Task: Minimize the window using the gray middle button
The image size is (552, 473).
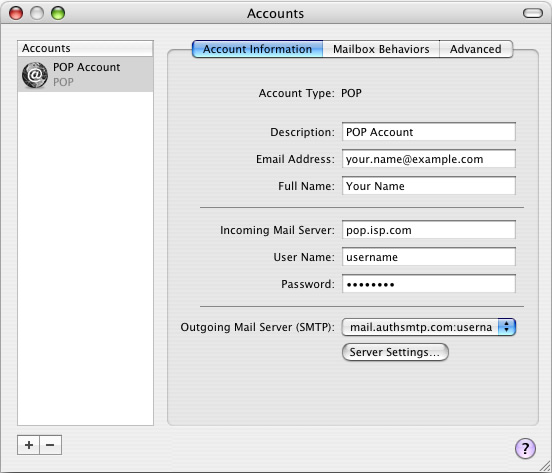Action: pos(37,13)
